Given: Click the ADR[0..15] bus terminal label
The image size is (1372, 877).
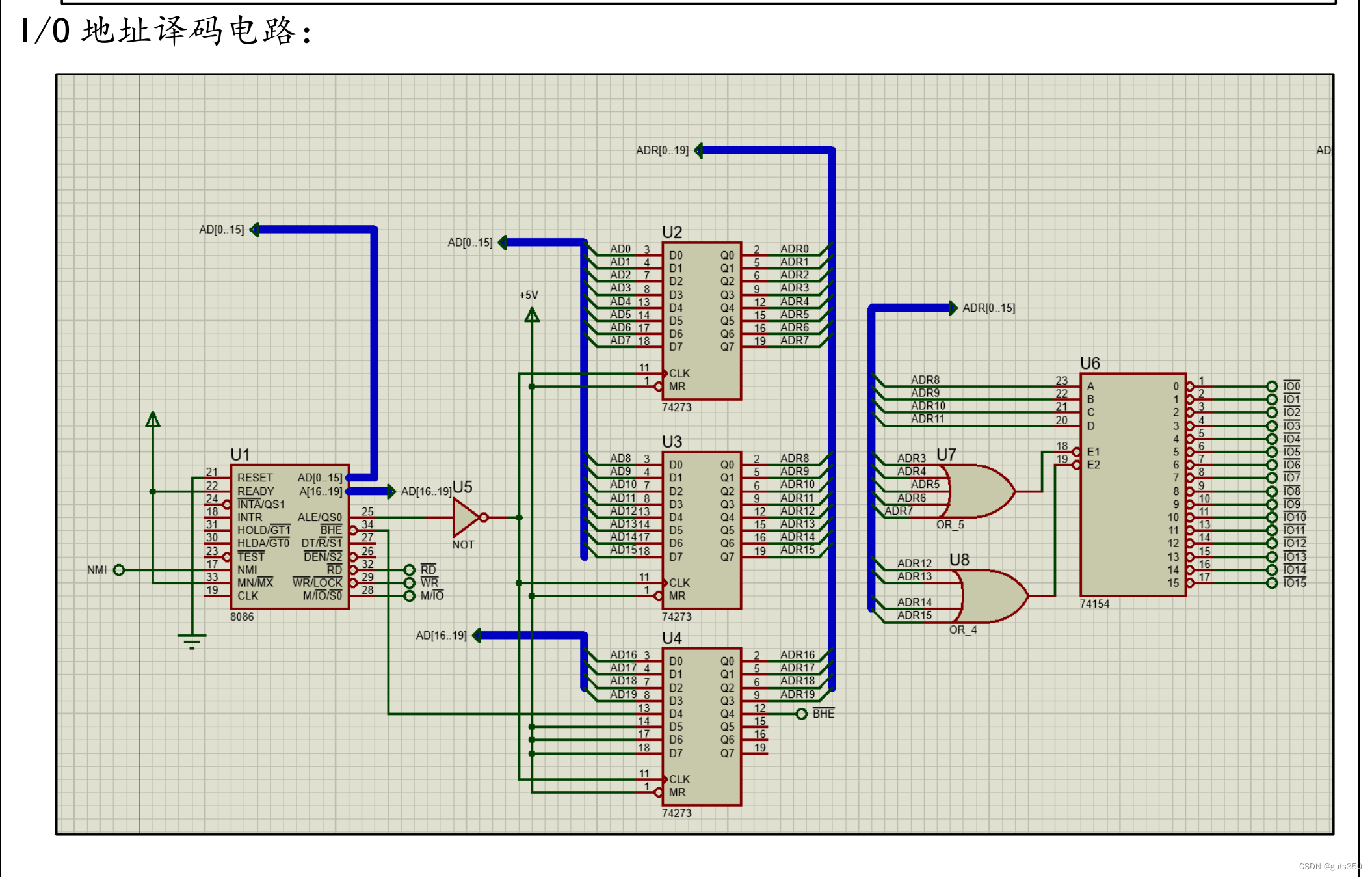Looking at the screenshot, I should click(988, 308).
